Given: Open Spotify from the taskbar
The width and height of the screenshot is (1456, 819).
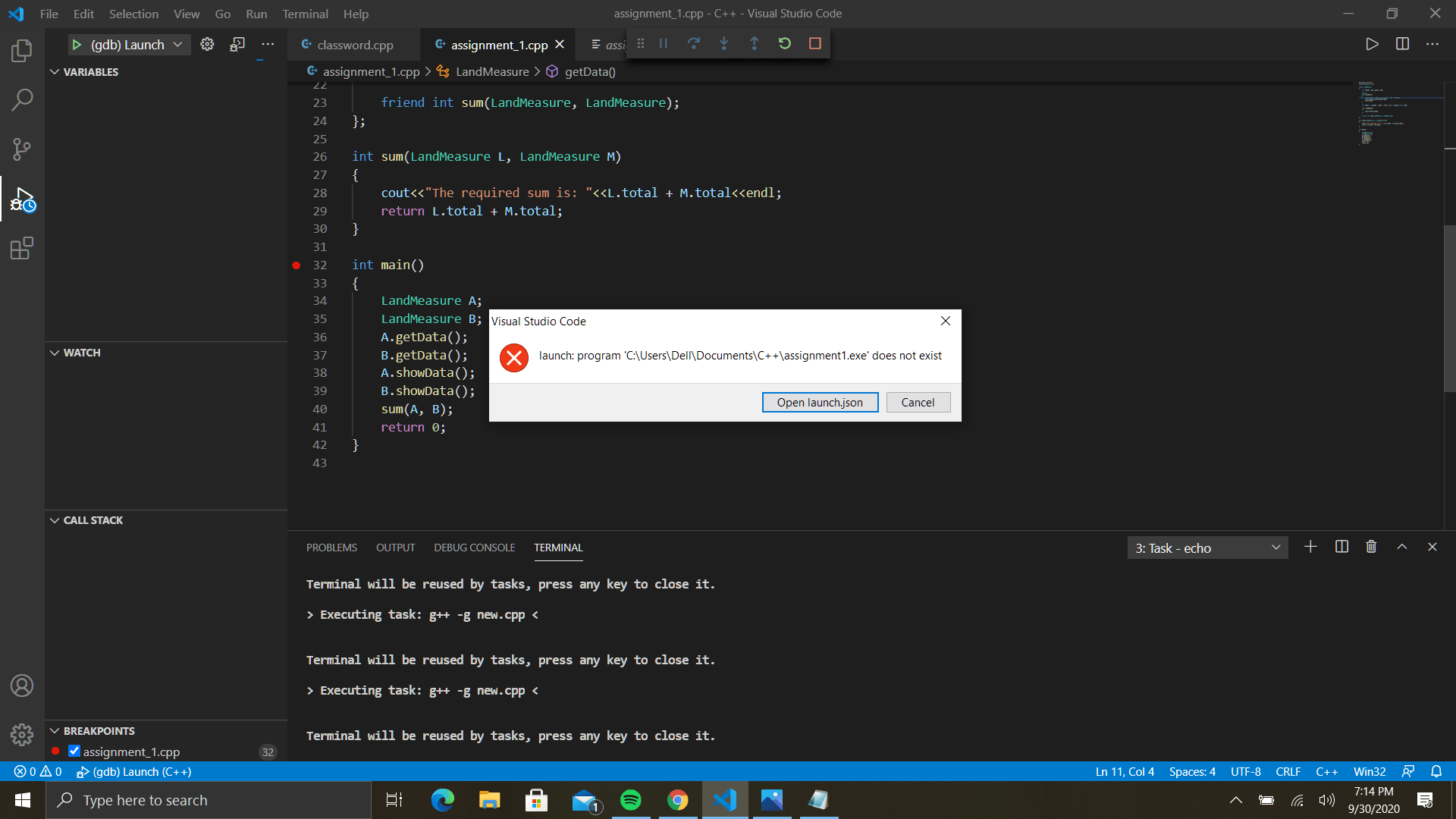Looking at the screenshot, I should (631, 800).
